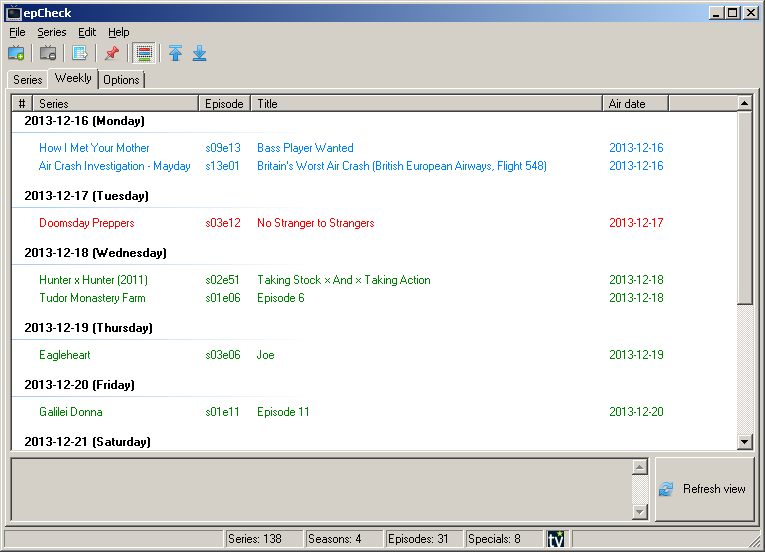Click the blue download arrow icon
Viewport: 765px width, 552px height.
tap(200, 53)
